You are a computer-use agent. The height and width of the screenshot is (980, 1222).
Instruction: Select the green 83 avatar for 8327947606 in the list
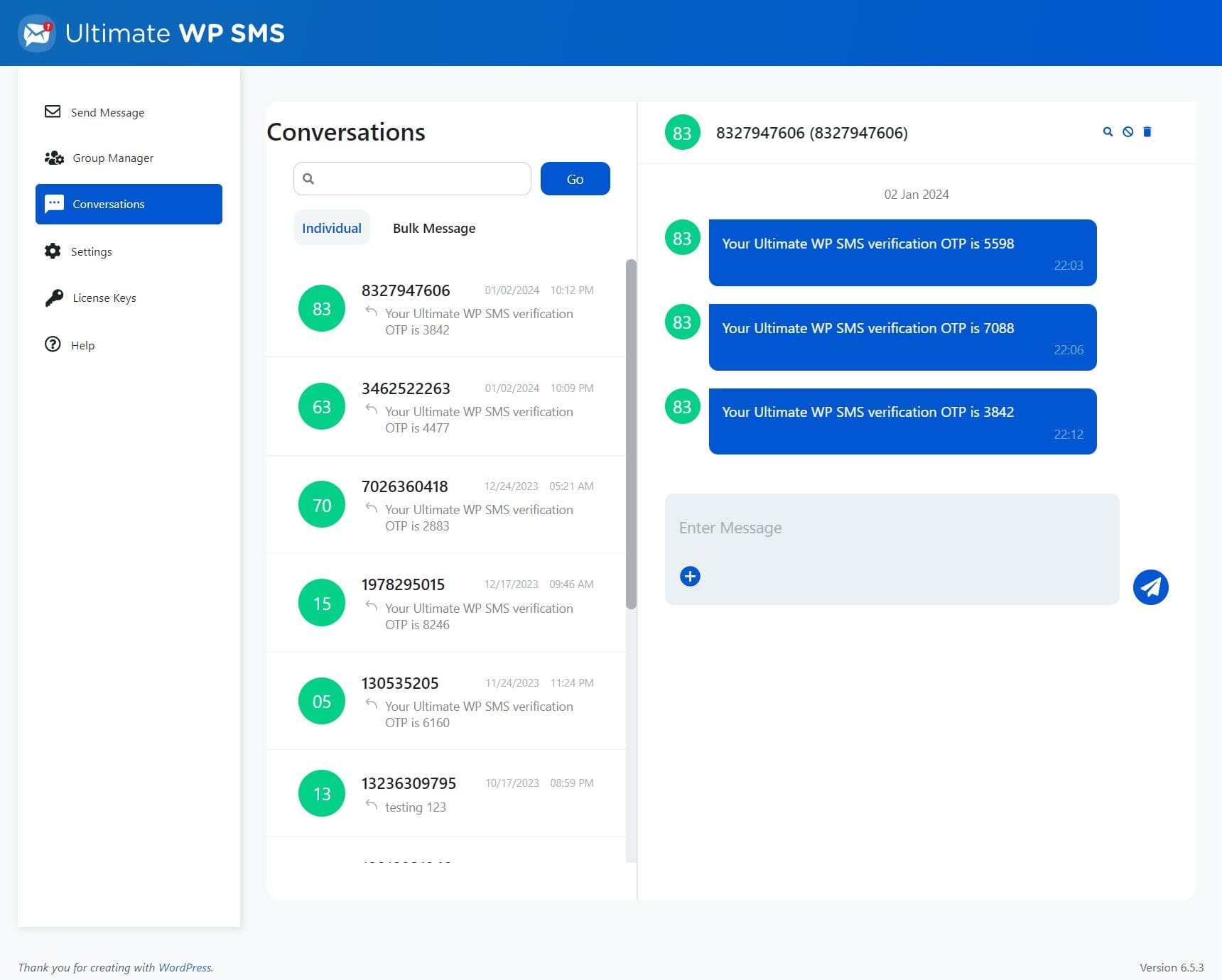click(322, 309)
